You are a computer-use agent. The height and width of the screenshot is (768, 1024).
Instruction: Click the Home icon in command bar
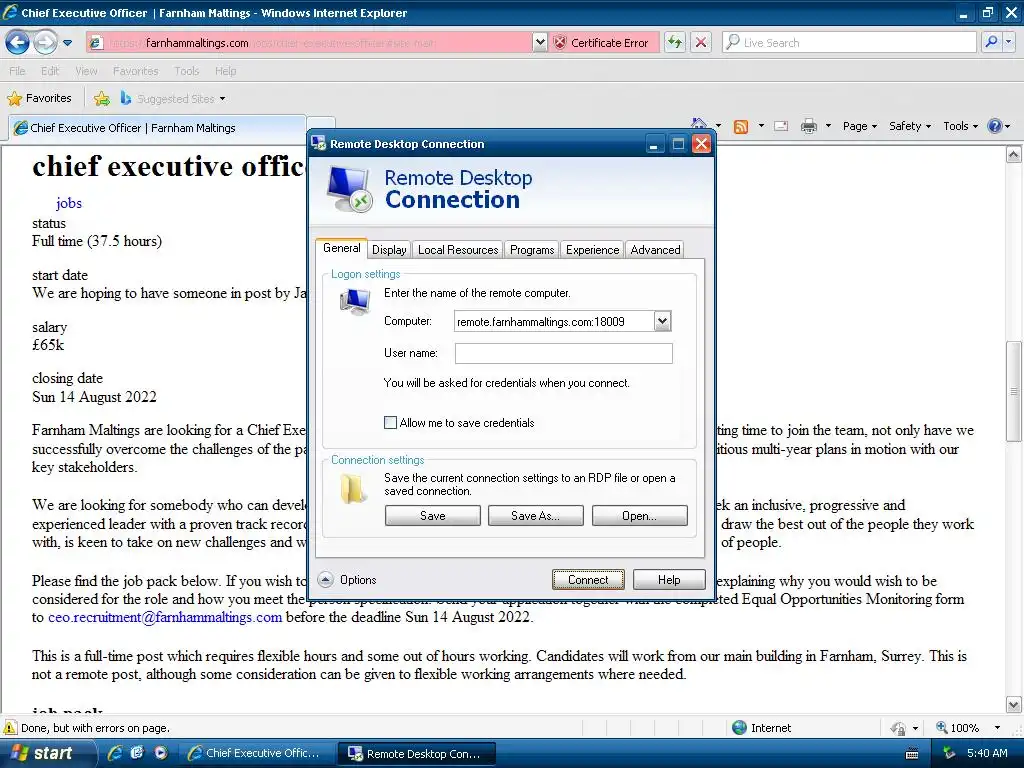click(699, 125)
